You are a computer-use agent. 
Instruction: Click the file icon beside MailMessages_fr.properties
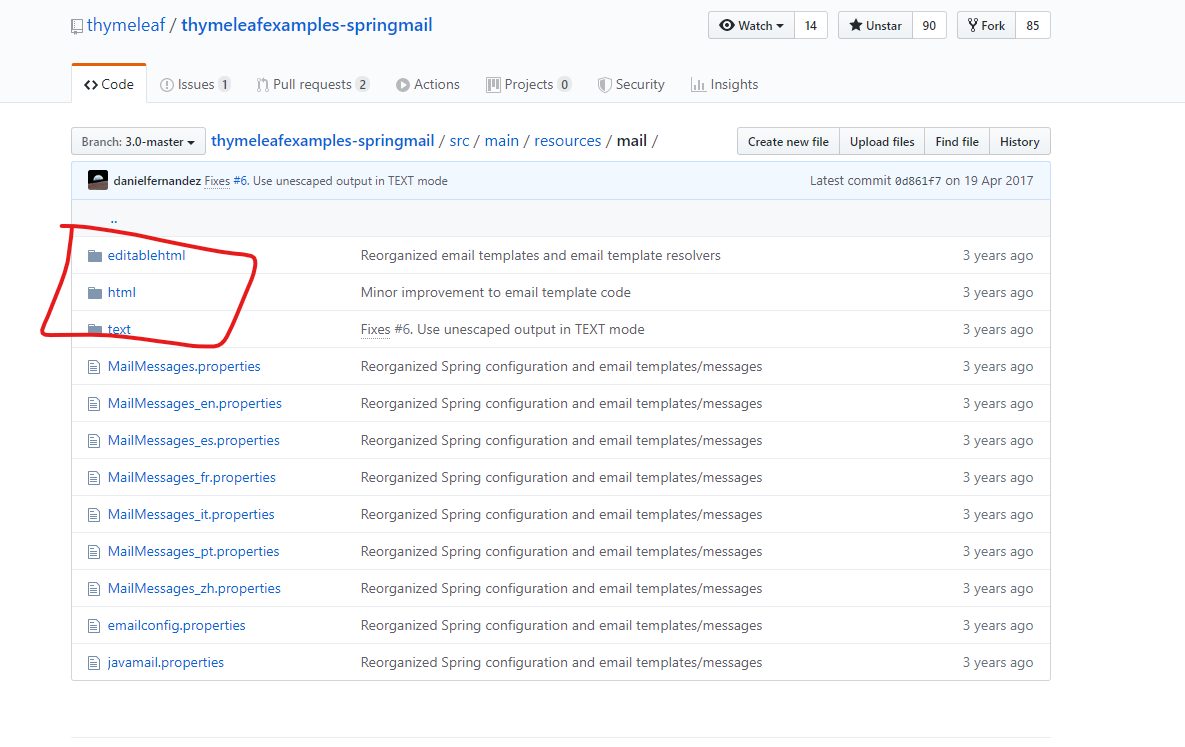(x=94, y=478)
